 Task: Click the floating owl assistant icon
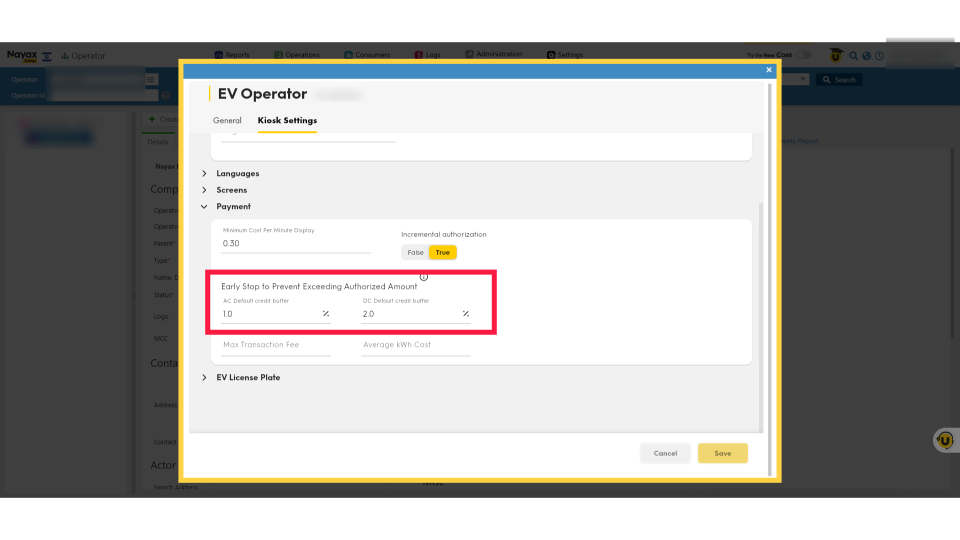(x=944, y=440)
